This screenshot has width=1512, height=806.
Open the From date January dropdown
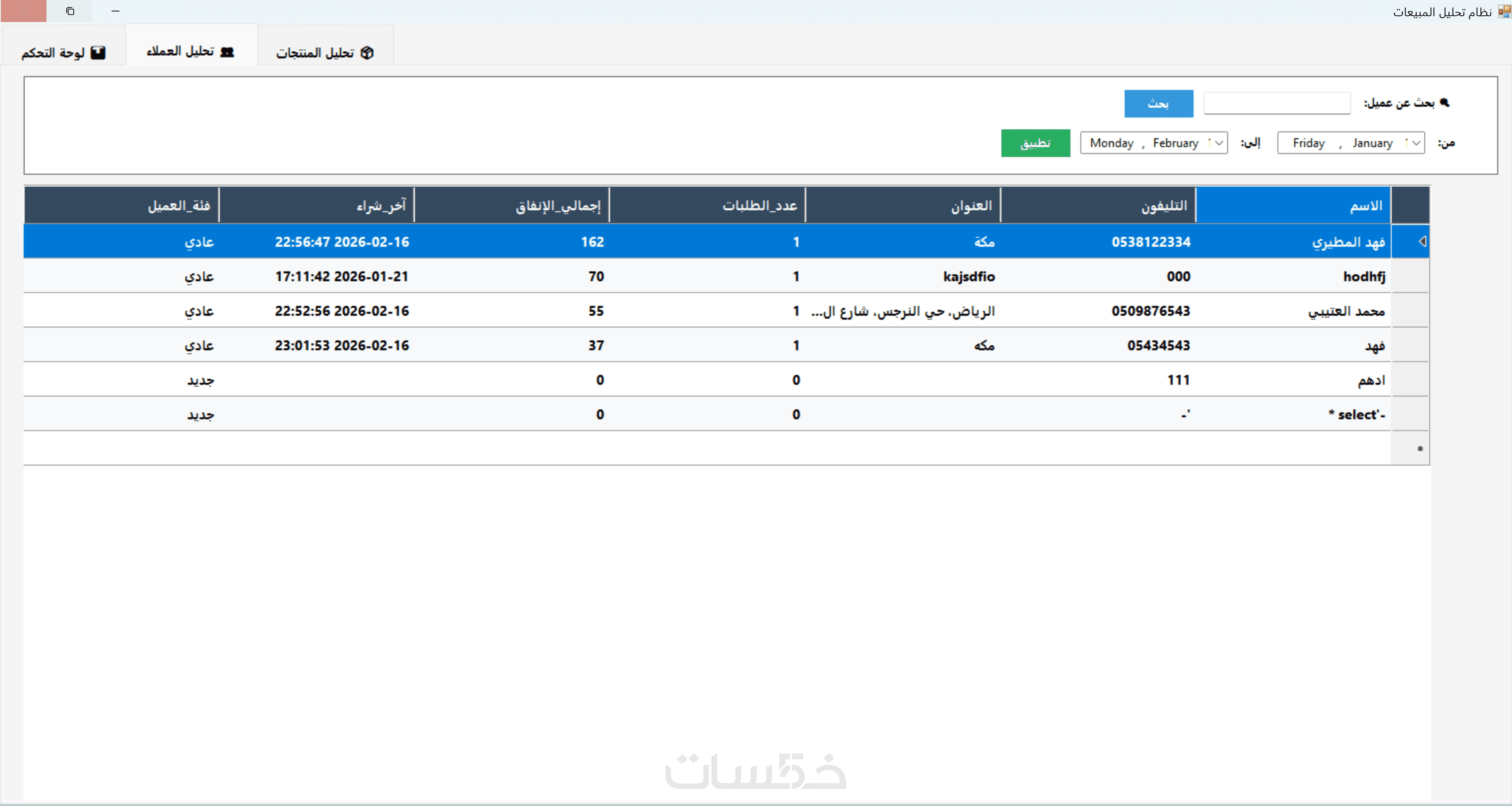1416,143
